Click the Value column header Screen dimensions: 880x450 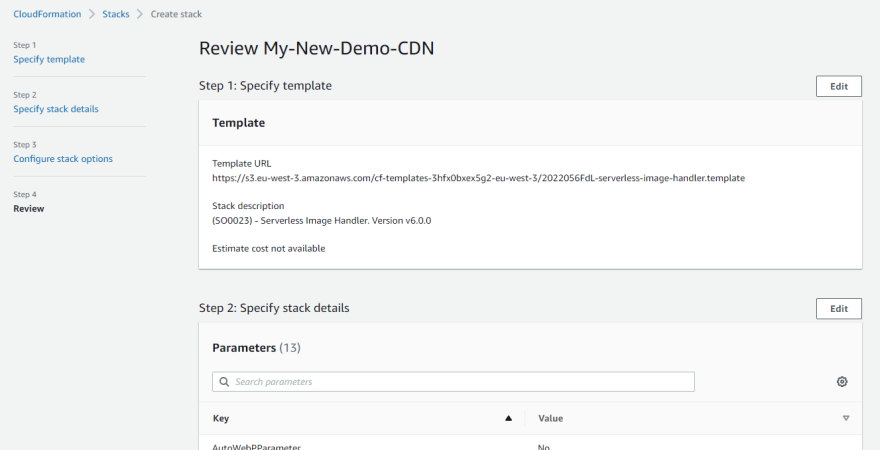click(550, 418)
